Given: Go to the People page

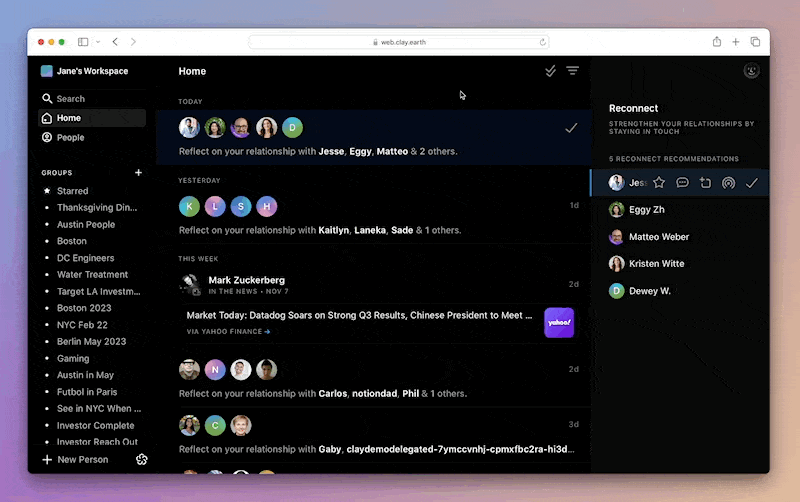Looking at the screenshot, I should click(70, 137).
